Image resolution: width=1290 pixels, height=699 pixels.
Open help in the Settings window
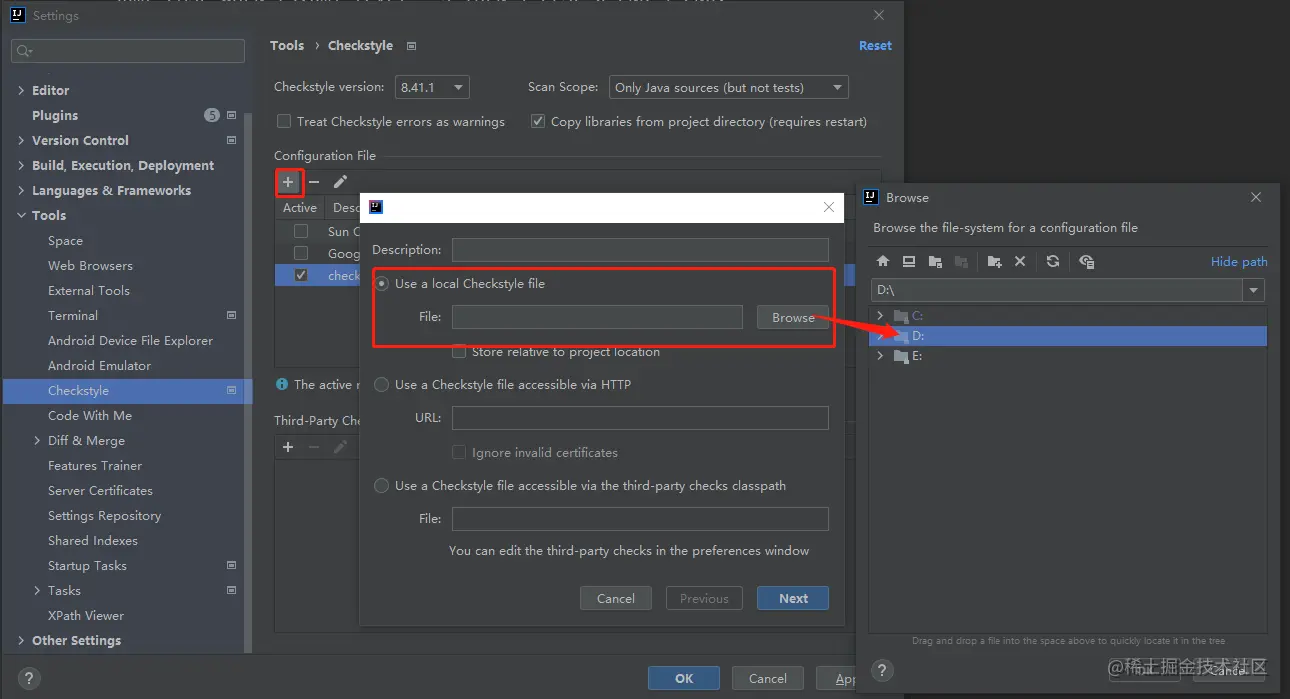click(29, 677)
